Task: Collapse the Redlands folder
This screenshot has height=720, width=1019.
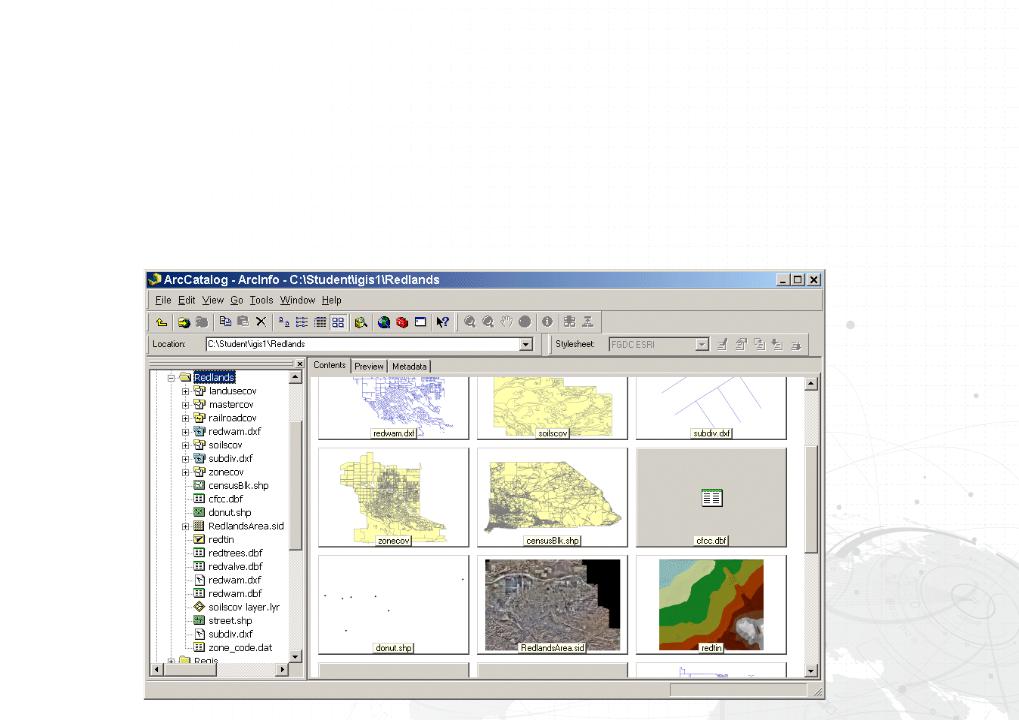Action: click(x=171, y=378)
